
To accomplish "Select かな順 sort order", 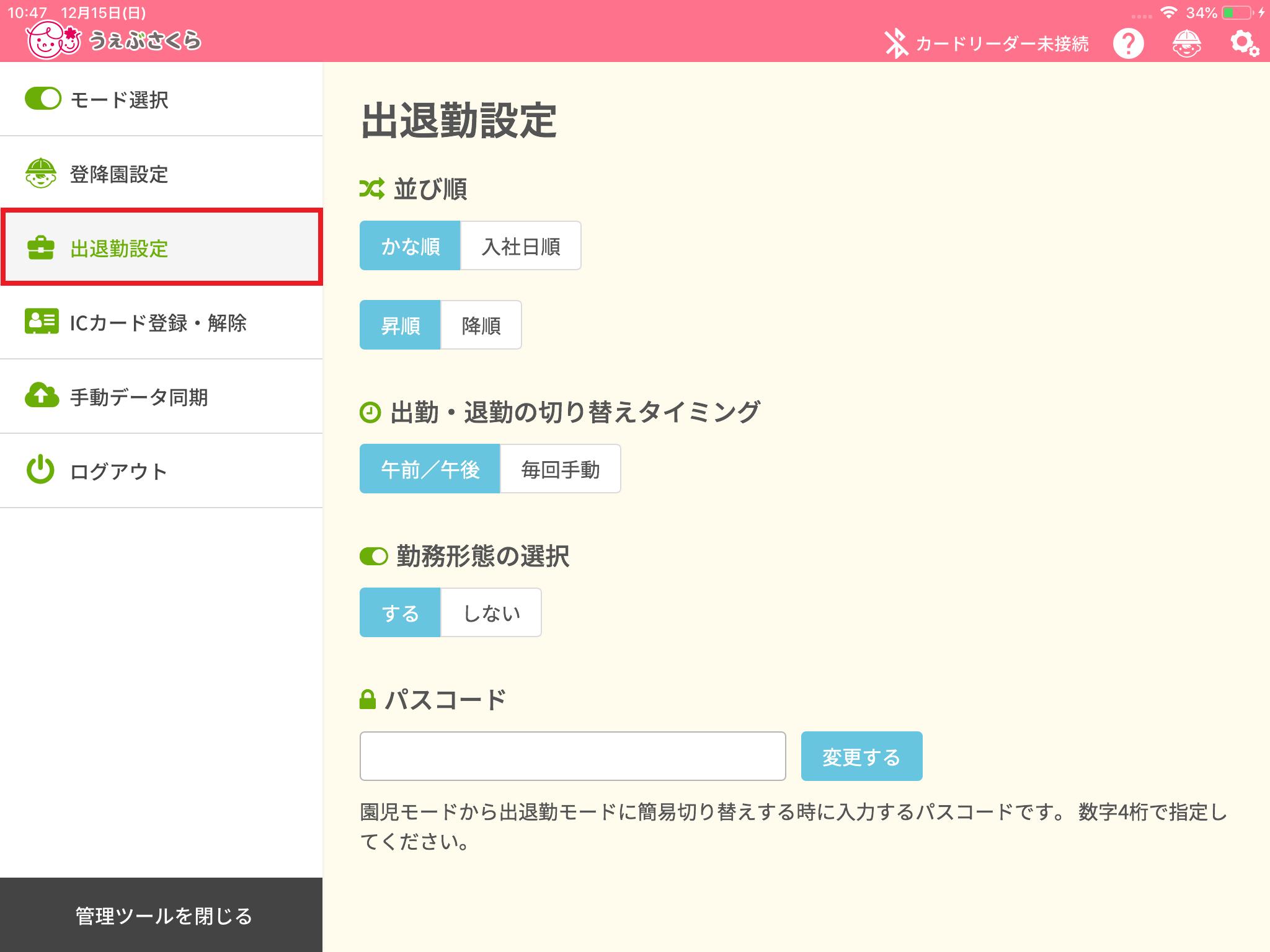I will (410, 245).
